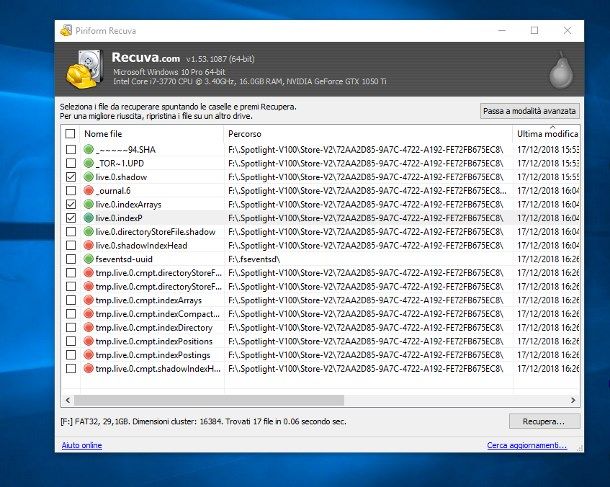
Task: Click green status dot of _TOR~1.UPD
Action: [x=89, y=163]
